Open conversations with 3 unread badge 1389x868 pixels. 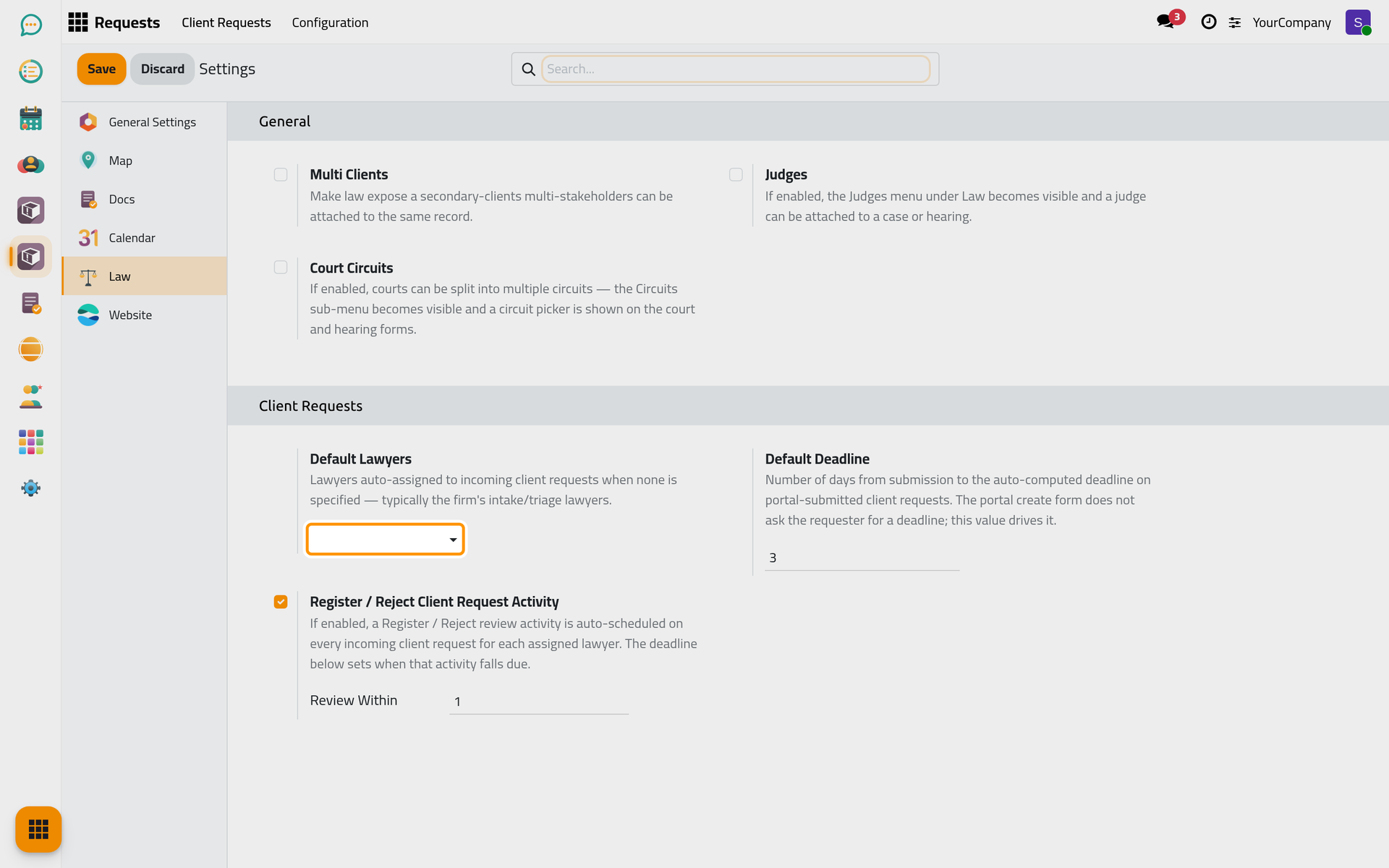click(x=1166, y=22)
